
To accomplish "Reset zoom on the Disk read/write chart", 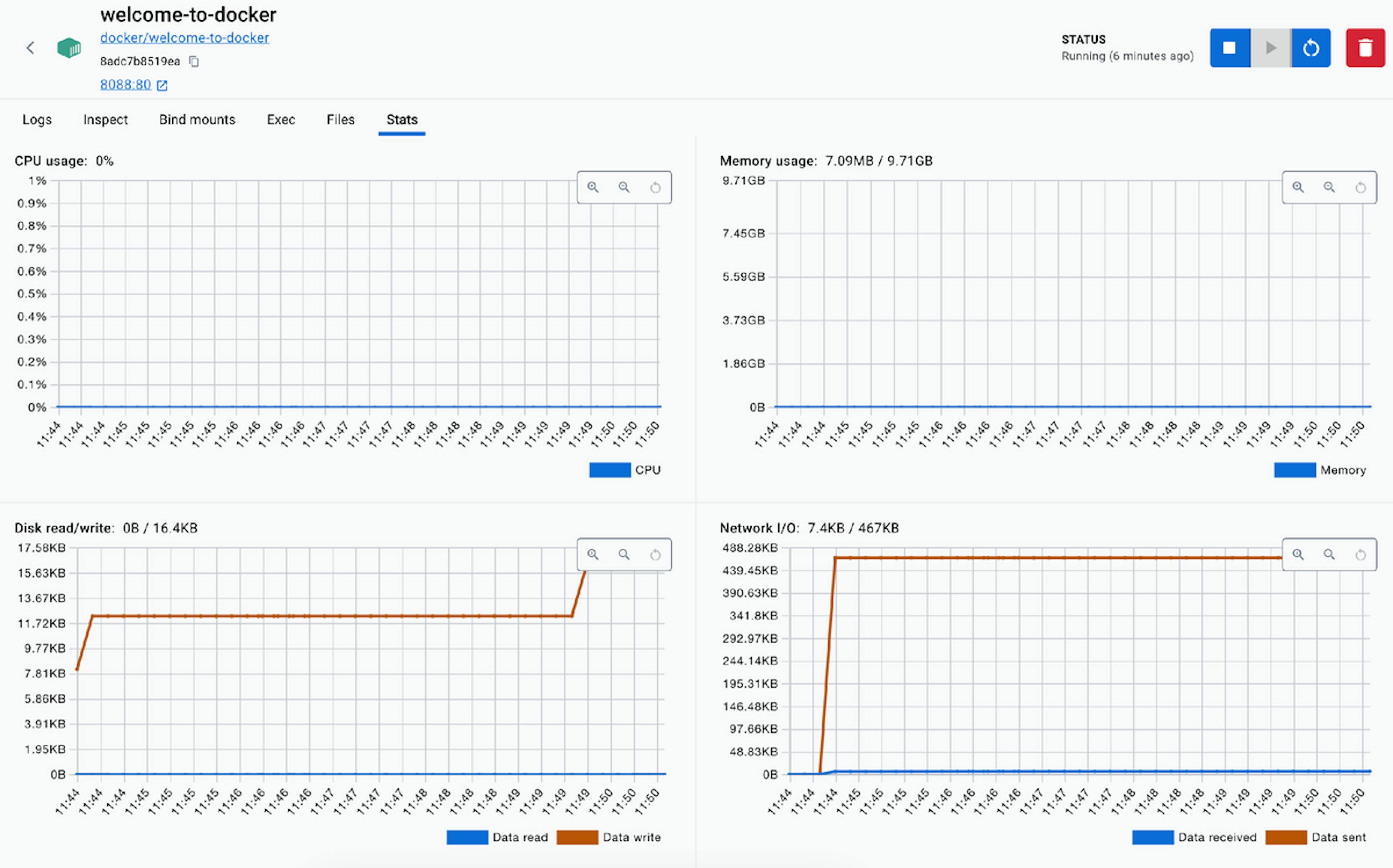I will [655, 555].
